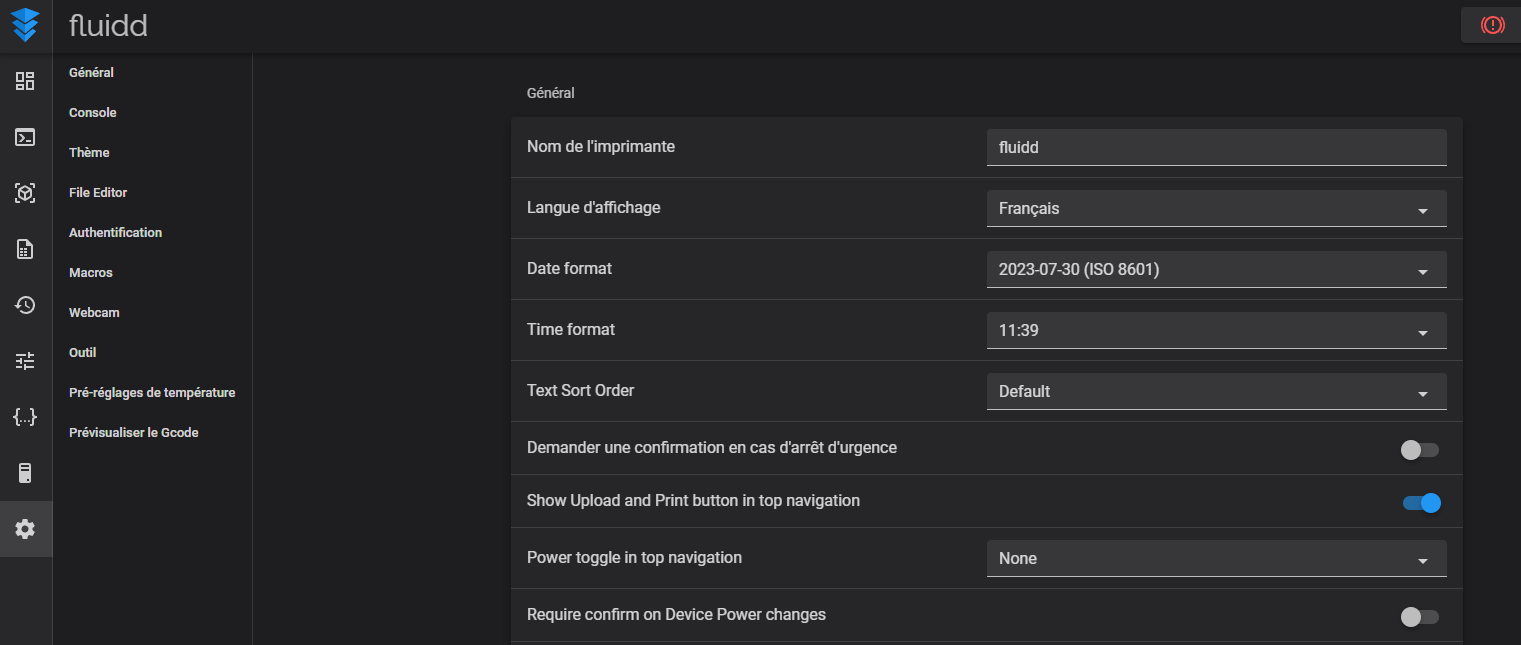1521x645 pixels.
Task: Enable confirmation on emergency stop toggle
Action: point(1420,450)
